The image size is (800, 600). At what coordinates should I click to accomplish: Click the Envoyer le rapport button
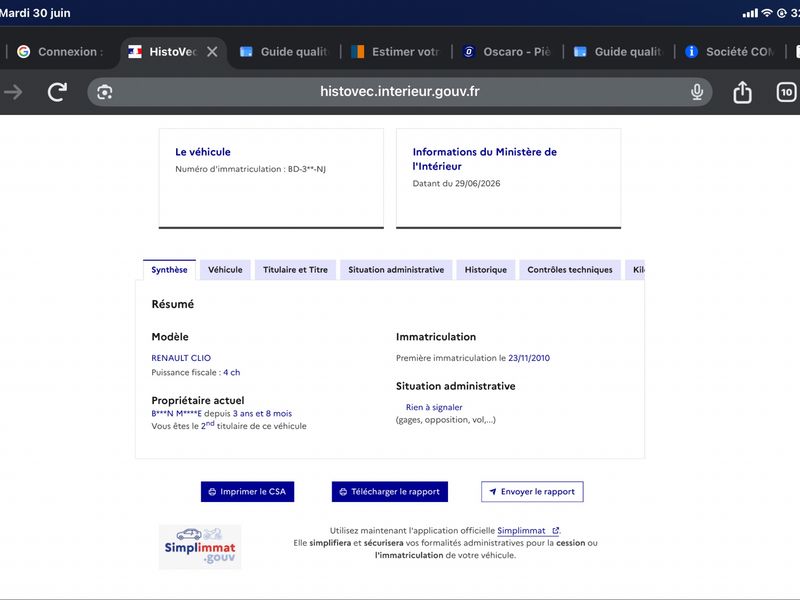point(532,492)
